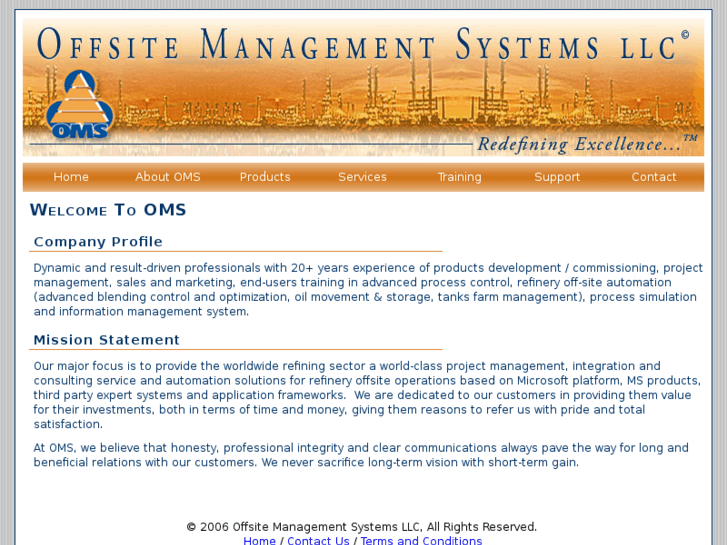727x545 pixels.
Task: Click the 2006 copyright notice text
Action: point(362,527)
